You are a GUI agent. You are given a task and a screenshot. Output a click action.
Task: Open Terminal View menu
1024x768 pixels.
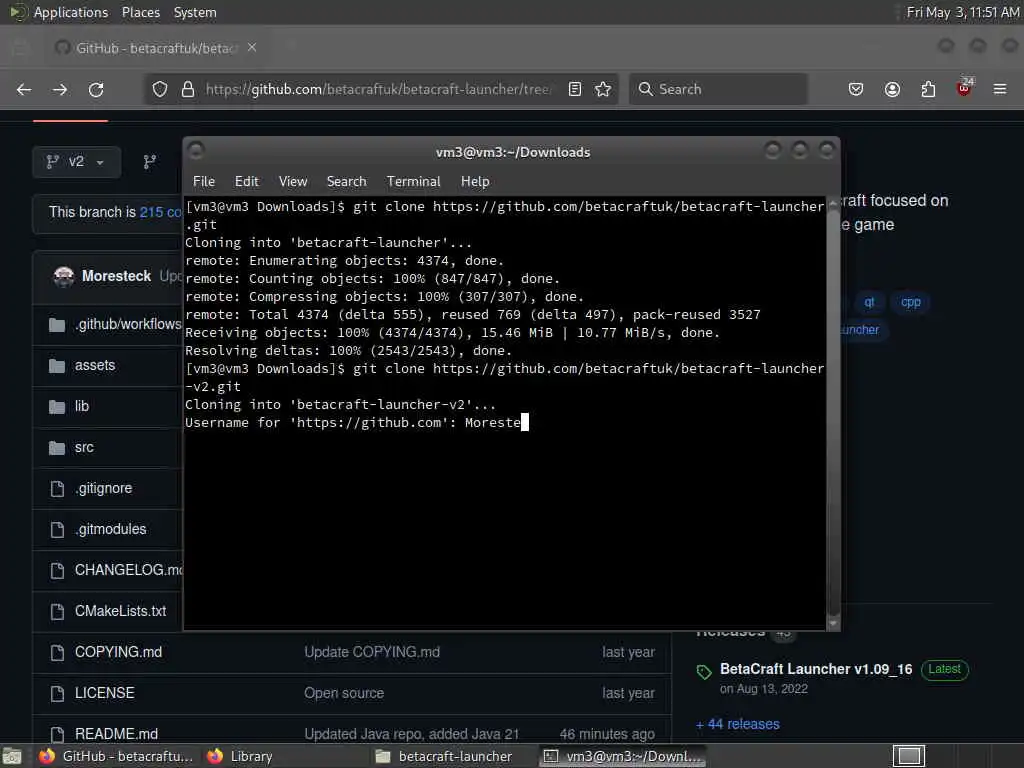click(x=293, y=182)
